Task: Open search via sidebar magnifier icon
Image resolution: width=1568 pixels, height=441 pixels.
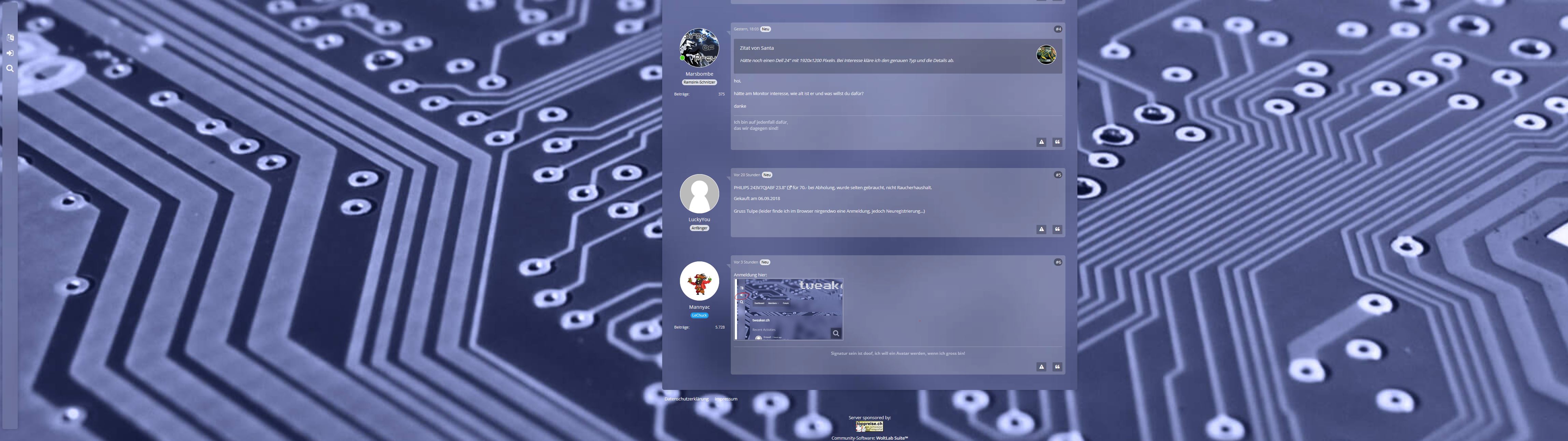Action: coord(10,69)
